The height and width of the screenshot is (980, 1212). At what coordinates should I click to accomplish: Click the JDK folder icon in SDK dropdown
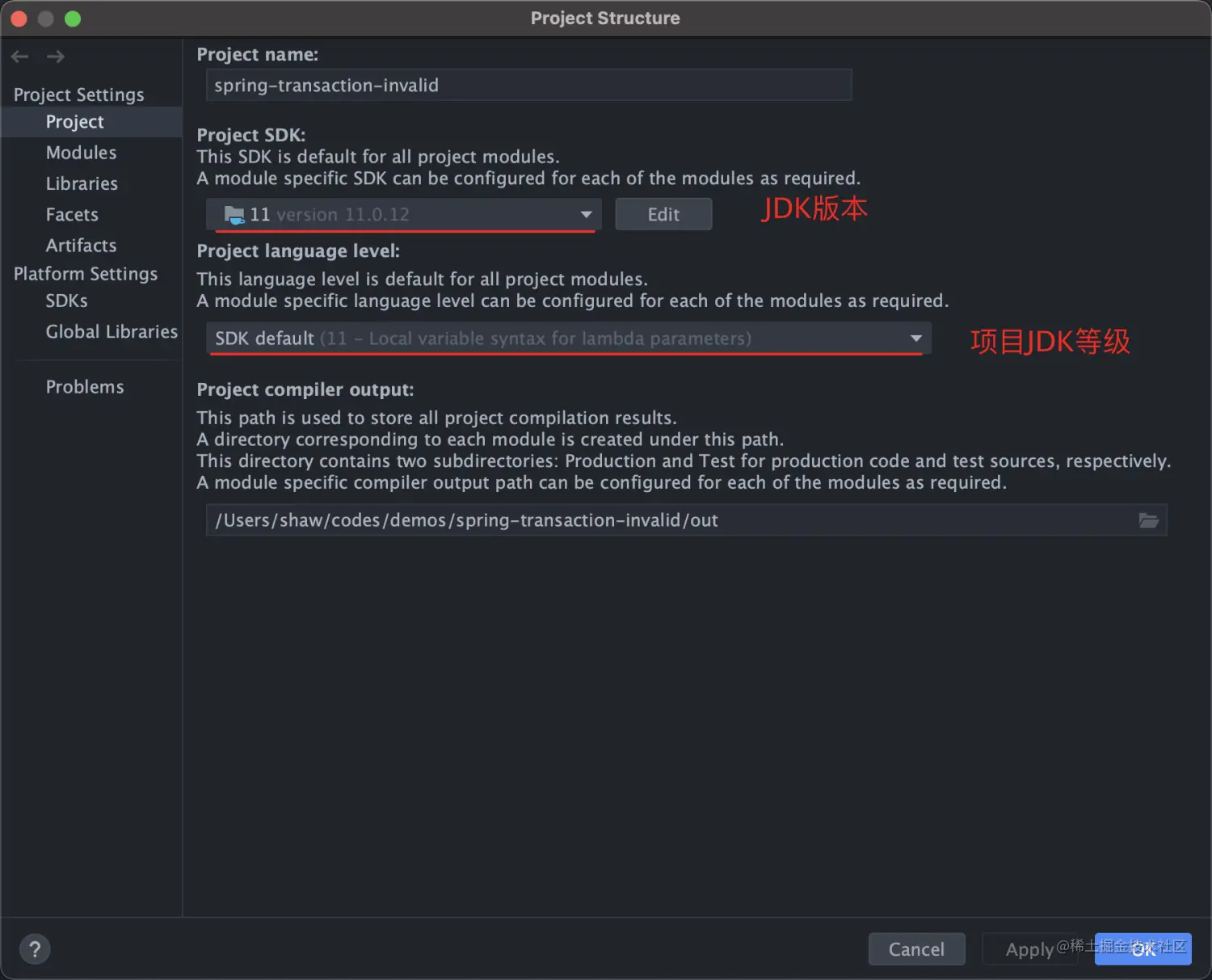tap(234, 215)
